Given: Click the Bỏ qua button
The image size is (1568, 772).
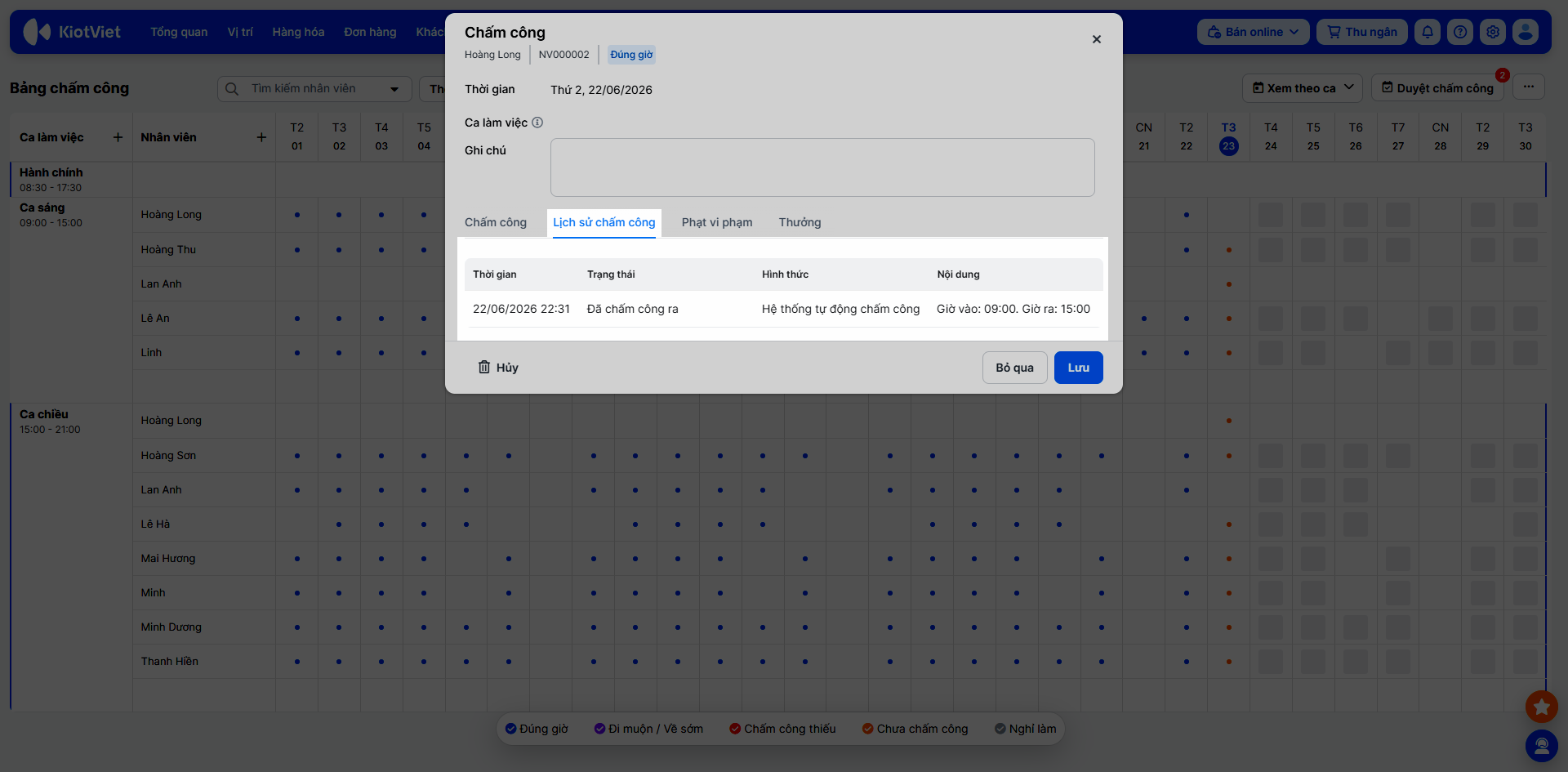Looking at the screenshot, I should click(1015, 368).
